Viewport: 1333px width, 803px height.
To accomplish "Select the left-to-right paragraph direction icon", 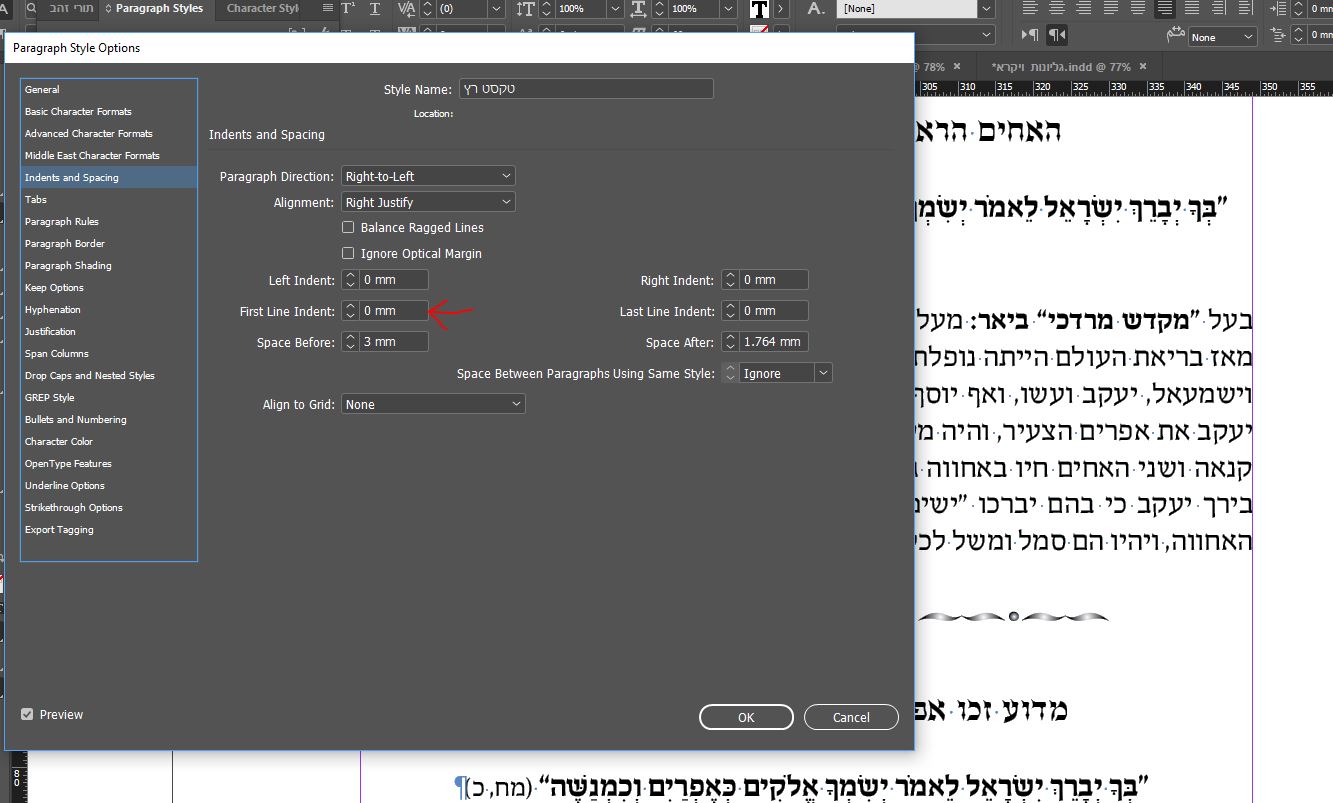I will 1031,34.
